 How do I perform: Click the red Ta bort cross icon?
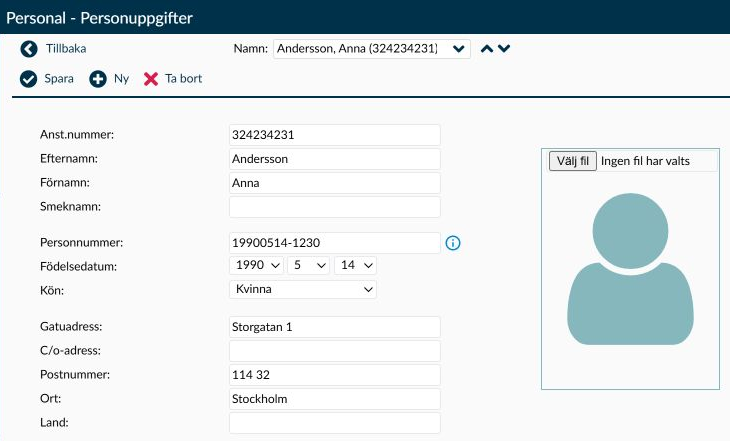tap(151, 79)
